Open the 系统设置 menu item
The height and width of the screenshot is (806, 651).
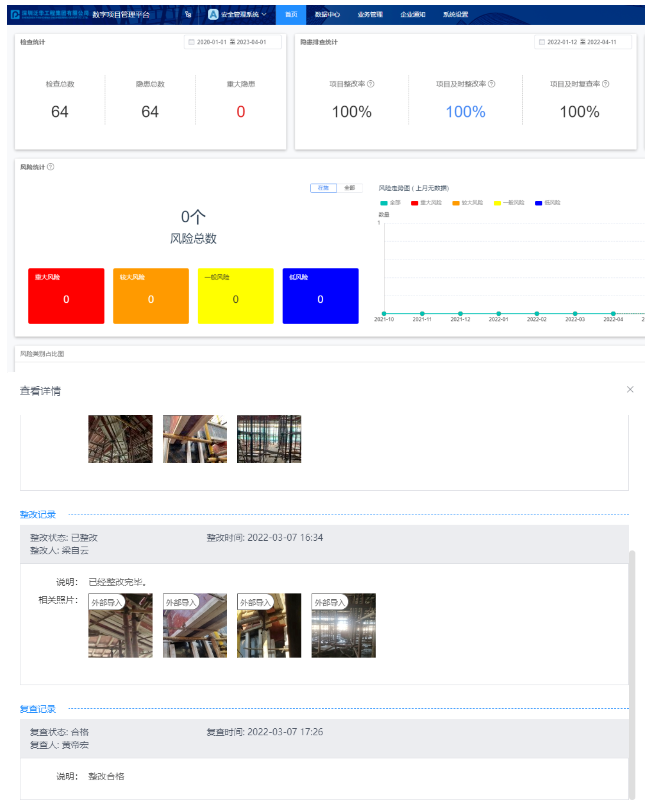(455, 15)
